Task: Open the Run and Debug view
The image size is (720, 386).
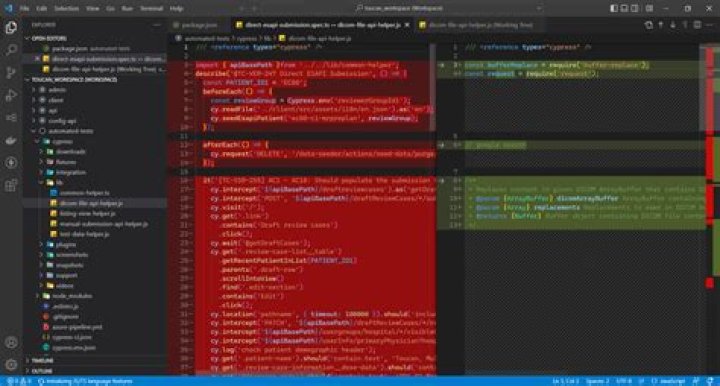Action: 11,95
